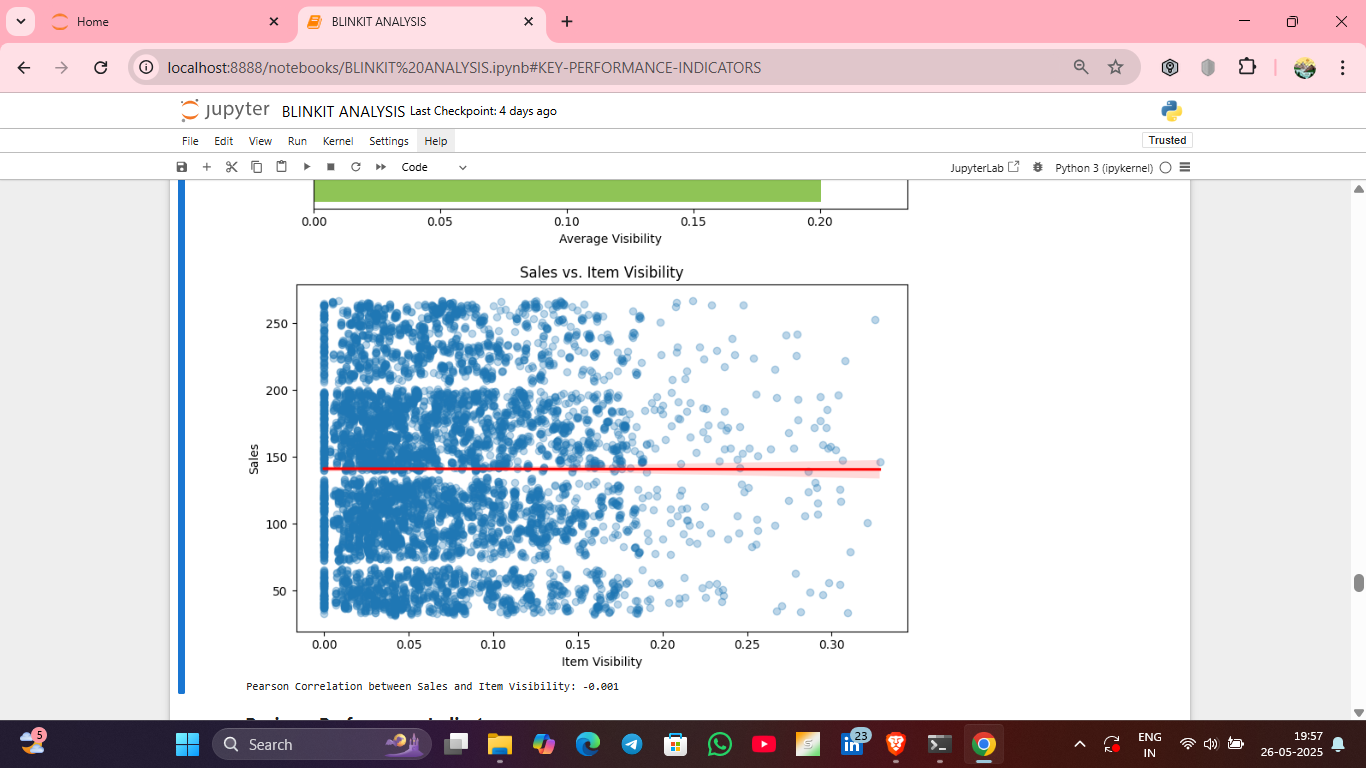Open the cell type dropdown showing Code

point(434,167)
